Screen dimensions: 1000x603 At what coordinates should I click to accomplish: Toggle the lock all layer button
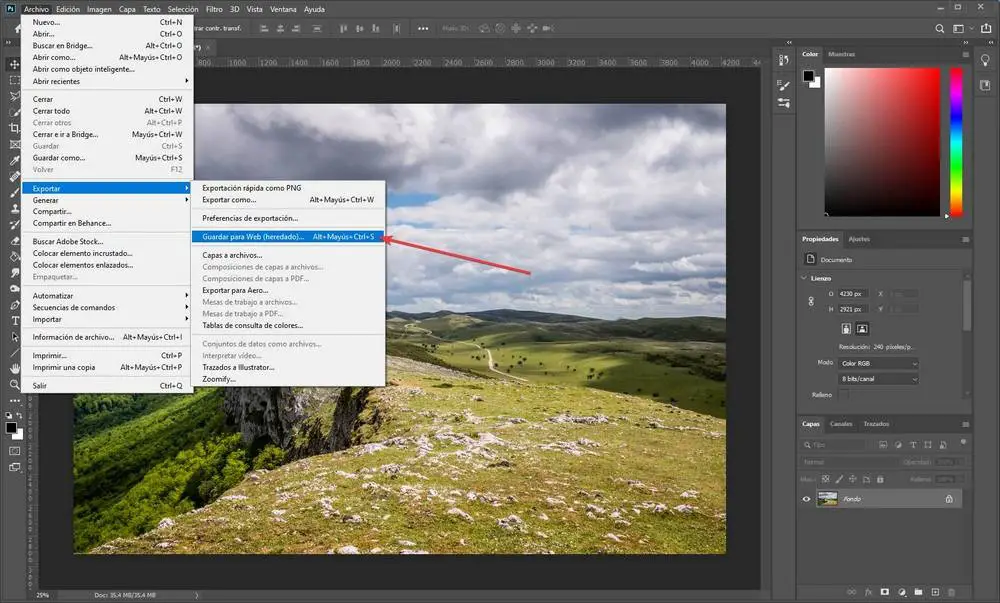(880, 479)
